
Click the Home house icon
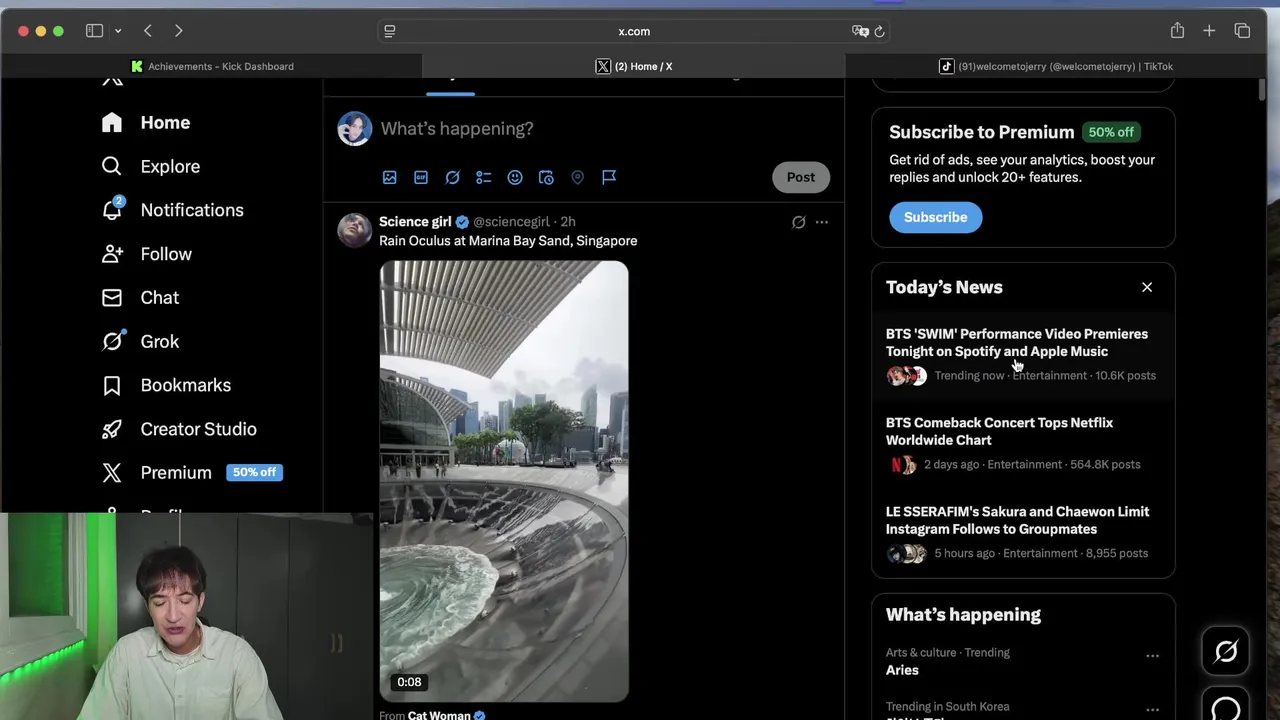pyautogui.click(x=112, y=122)
